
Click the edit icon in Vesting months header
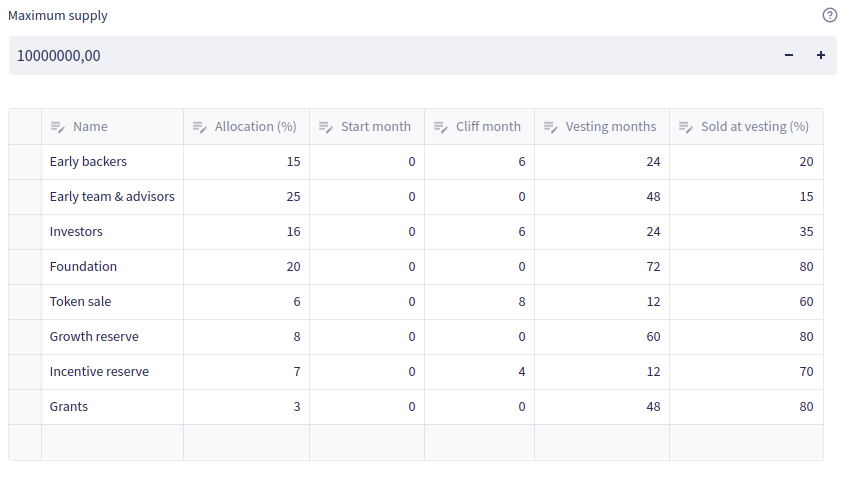[x=551, y=127]
